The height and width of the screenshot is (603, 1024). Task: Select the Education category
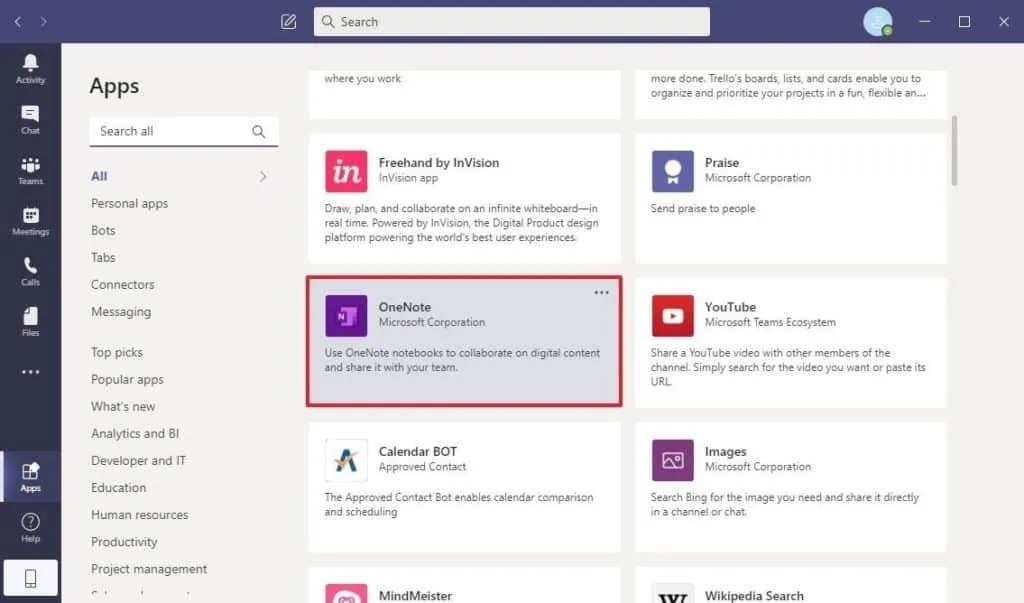118,487
